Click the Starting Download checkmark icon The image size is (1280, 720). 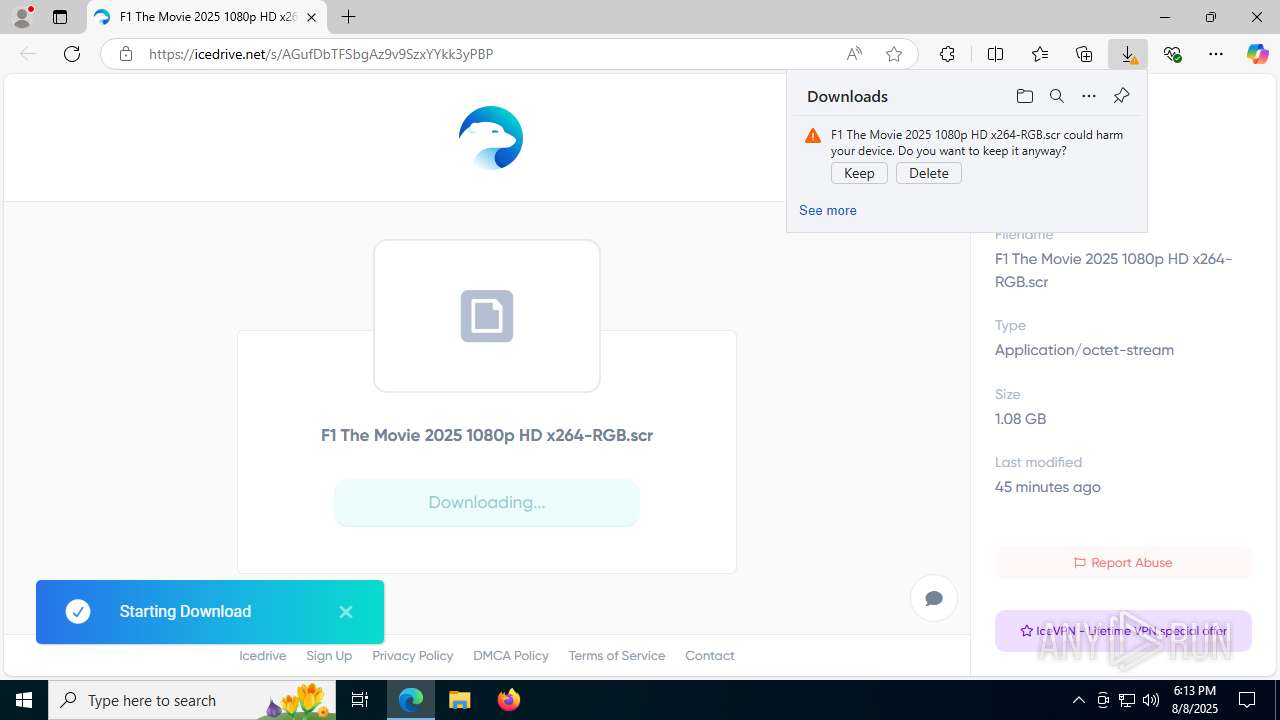pyautogui.click(x=78, y=612)
